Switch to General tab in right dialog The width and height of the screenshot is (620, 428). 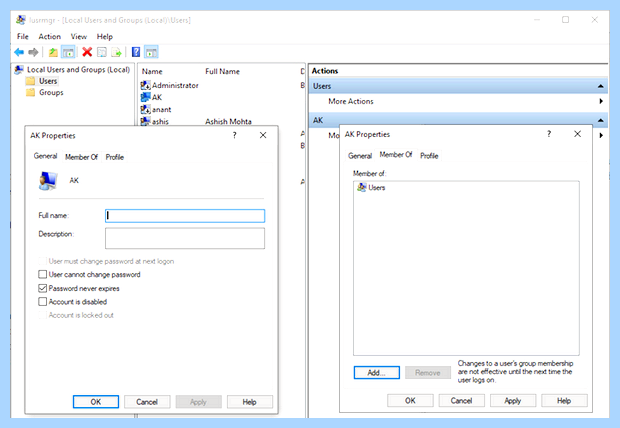(x=360, y=156)
